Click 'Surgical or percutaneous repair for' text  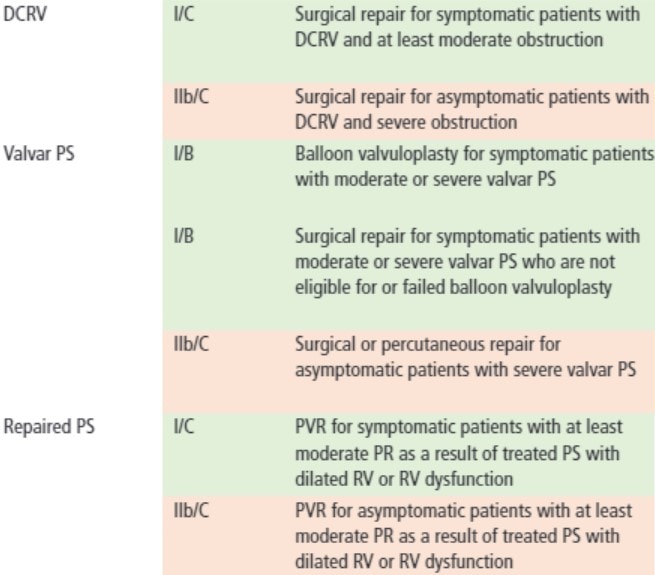pyautogui.click(x=428, y=345)
